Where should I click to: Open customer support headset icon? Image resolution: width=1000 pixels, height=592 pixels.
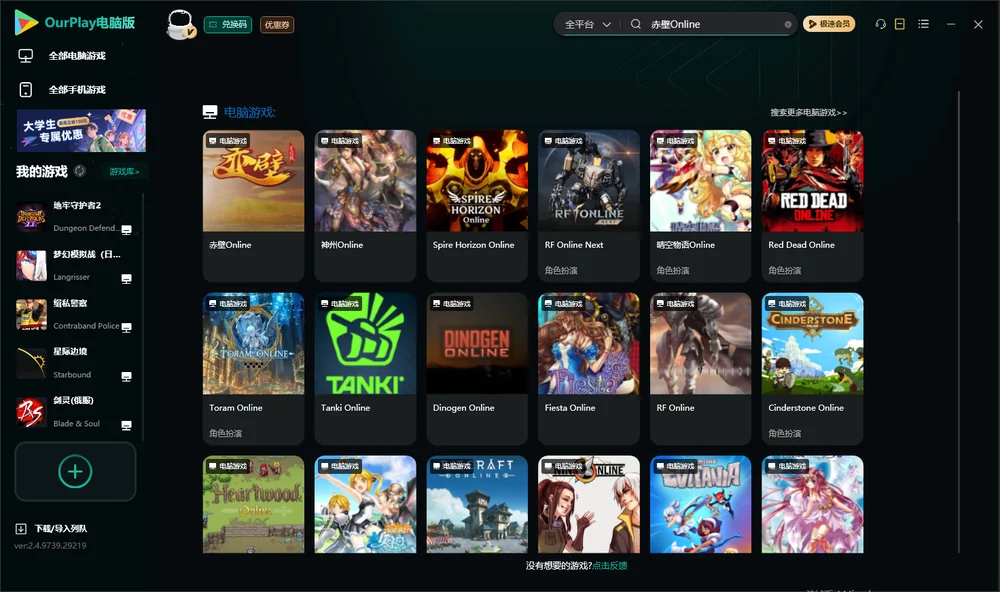[x=881, y=24]
